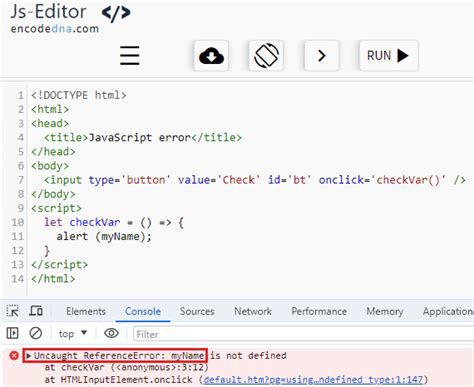
Task: Show the console sidebar
Action: [x=13, y=333]
